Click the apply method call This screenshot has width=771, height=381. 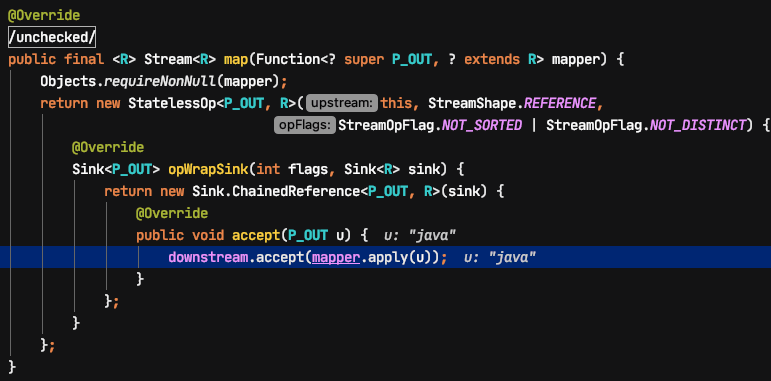point(388,257)
